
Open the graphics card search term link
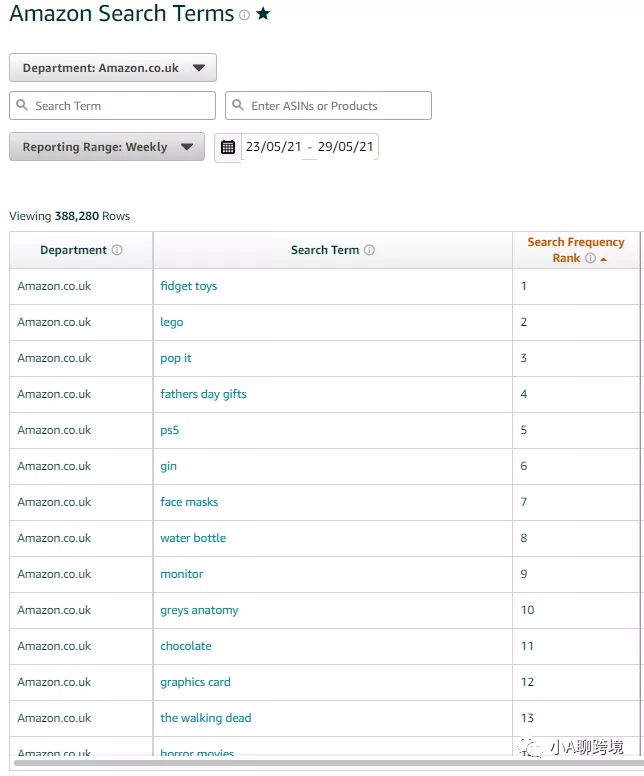coord(196,682)
